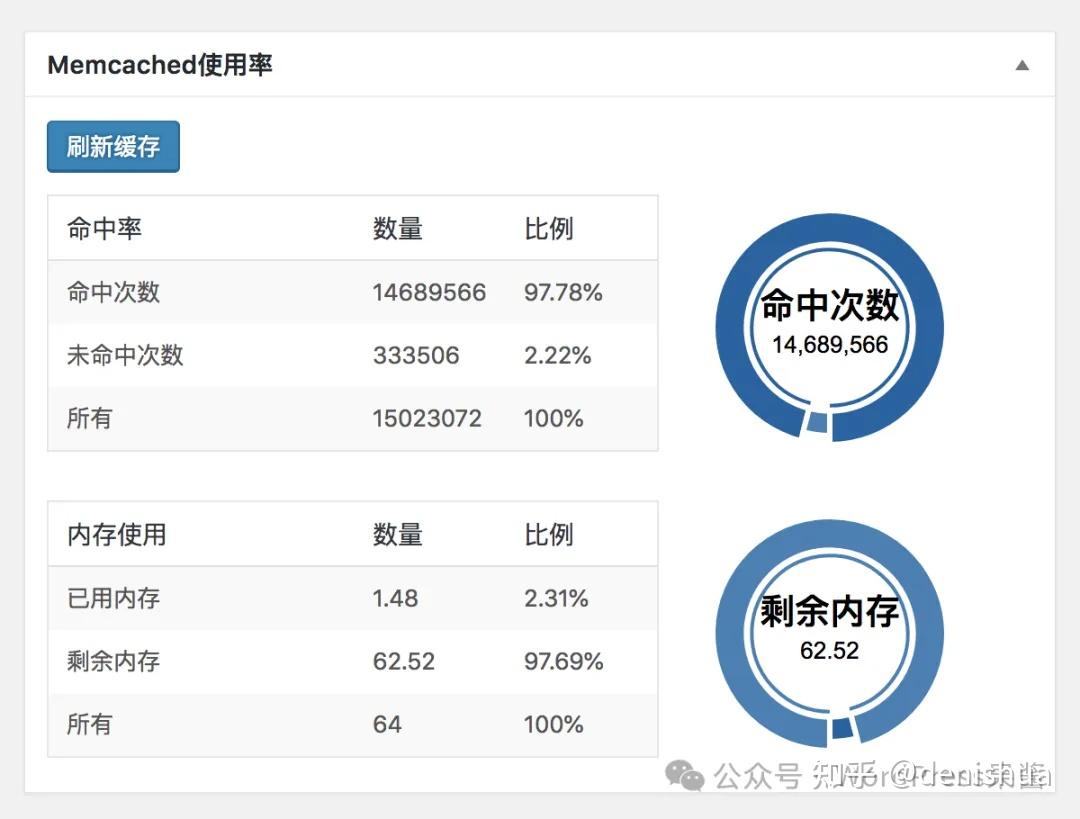Click the inner circle of the 剩余内存 gauge
The image size is (1080, 819).
(829, 630)
